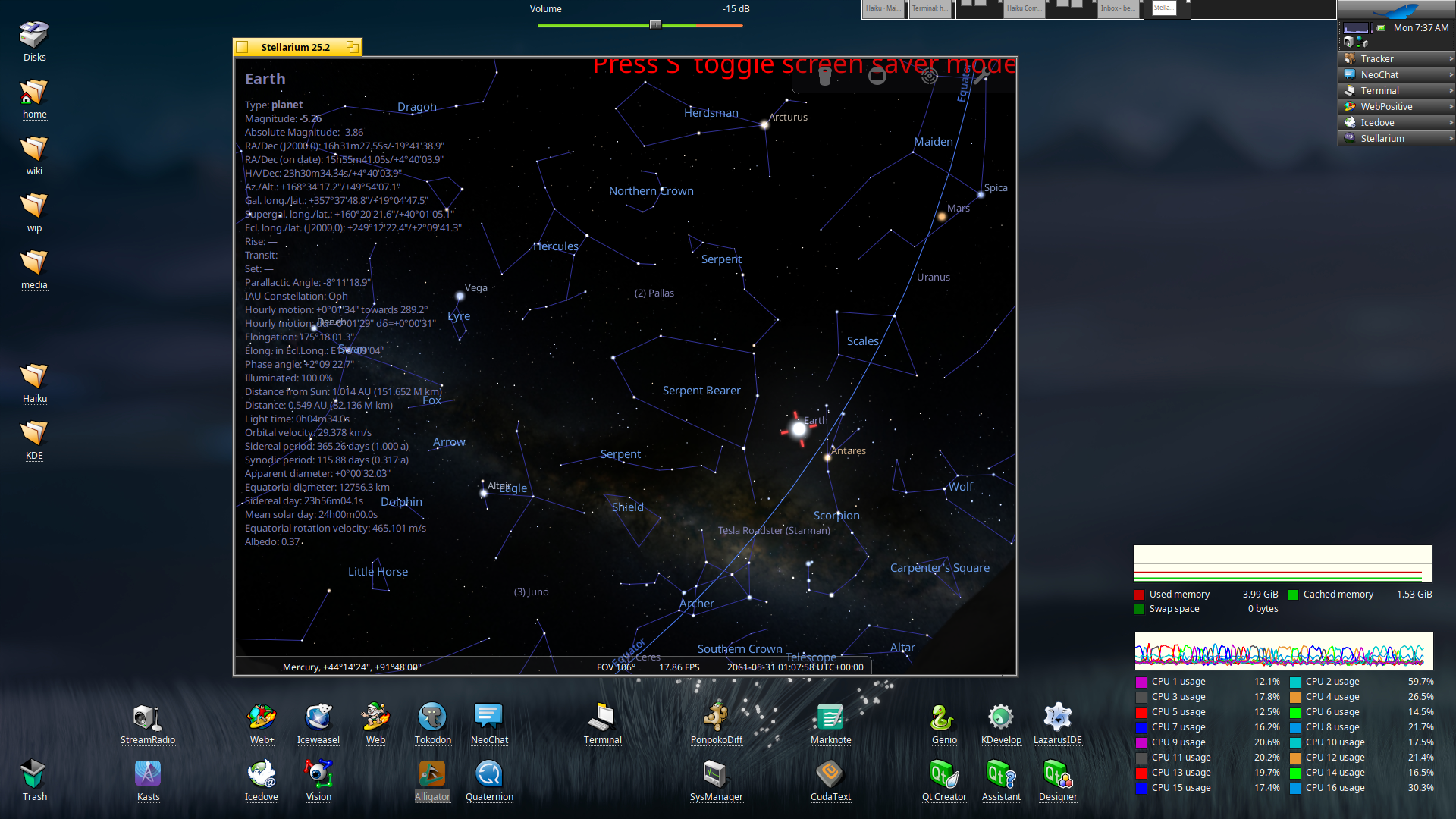Viewport: 1456px width, 819px height.
Task: Launch StreamRadio from desktop
Action: [x=147, y=724]
